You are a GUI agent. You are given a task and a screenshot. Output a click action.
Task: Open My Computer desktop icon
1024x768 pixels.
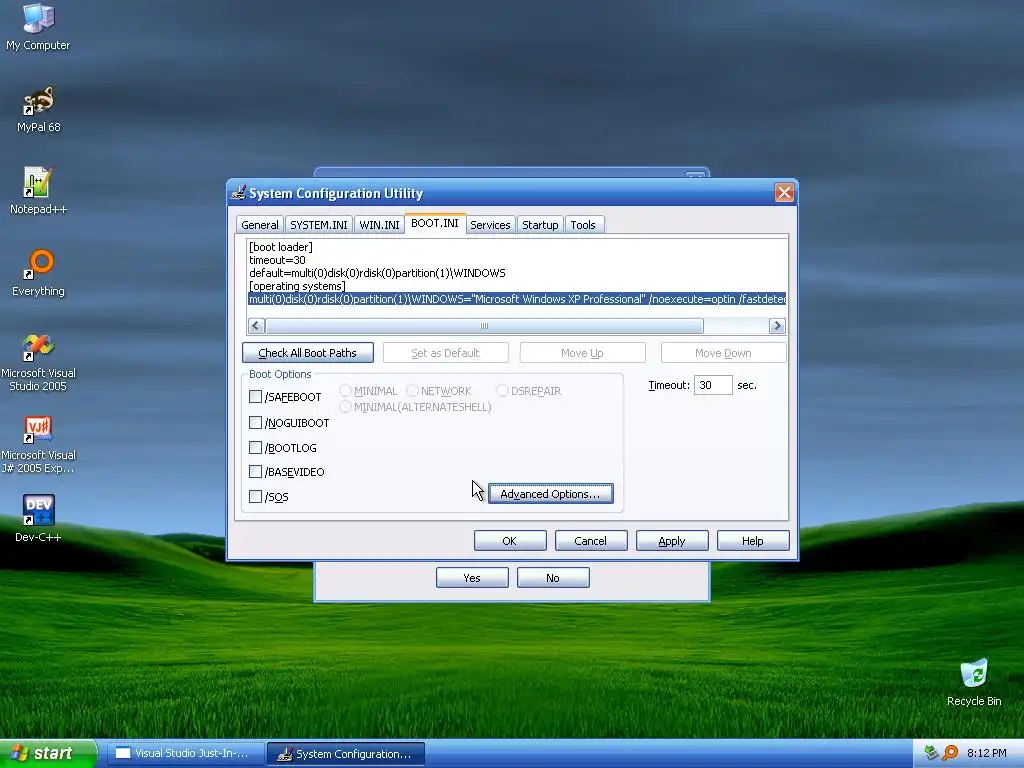(38, 26)
